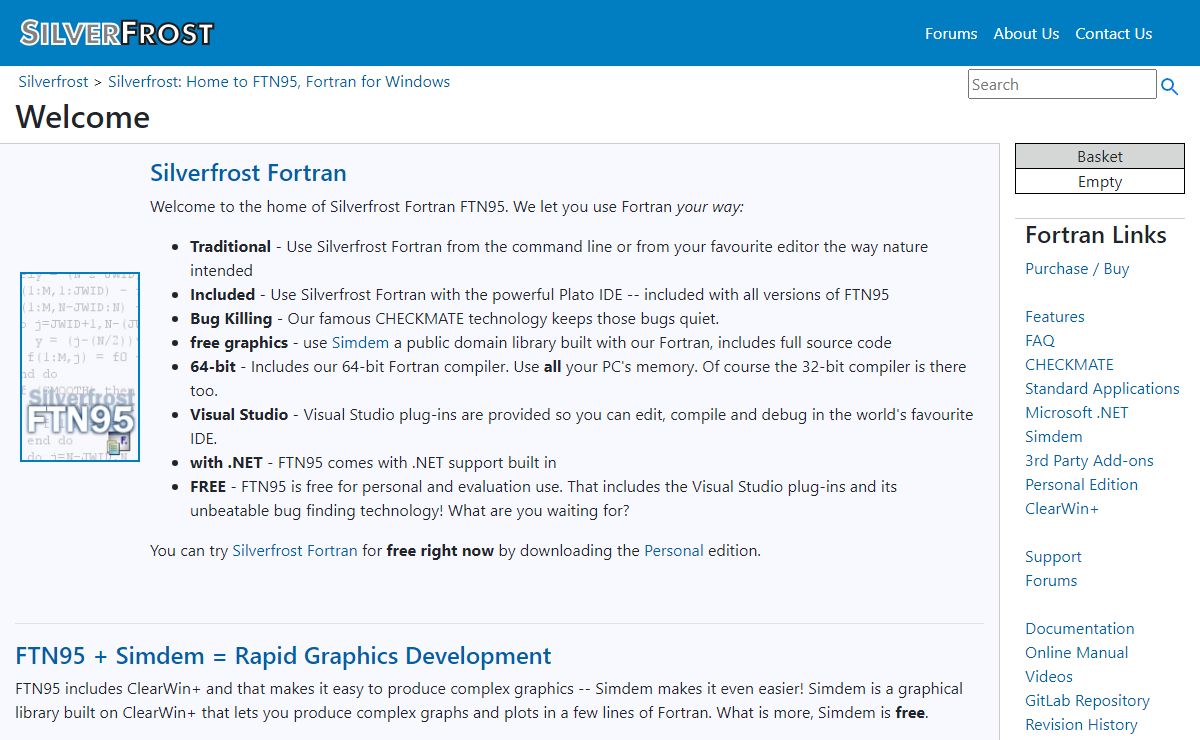Click the bold 'Visual Studio' bullet label
This screenshot has width=1200, height=740.
point(239,414)
